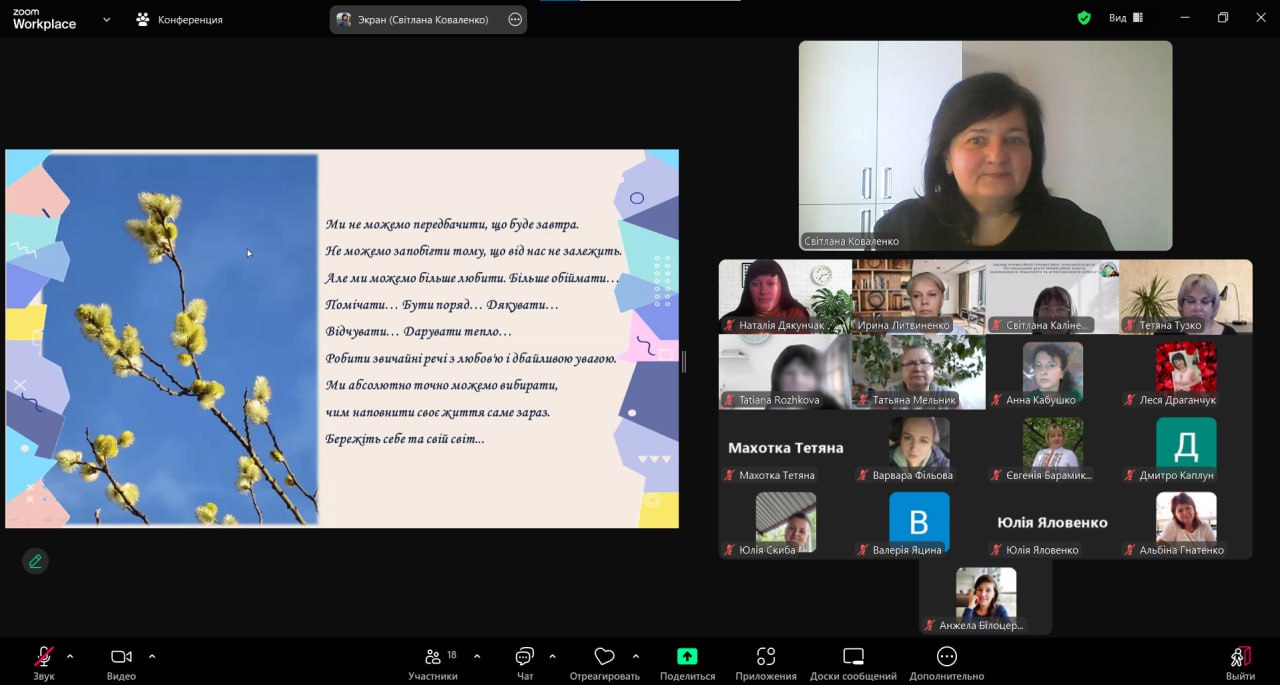Viewport: 1280px width, 685px height.
Task: Expand the arrow beside Участники
Action: (x=477, y=657)
